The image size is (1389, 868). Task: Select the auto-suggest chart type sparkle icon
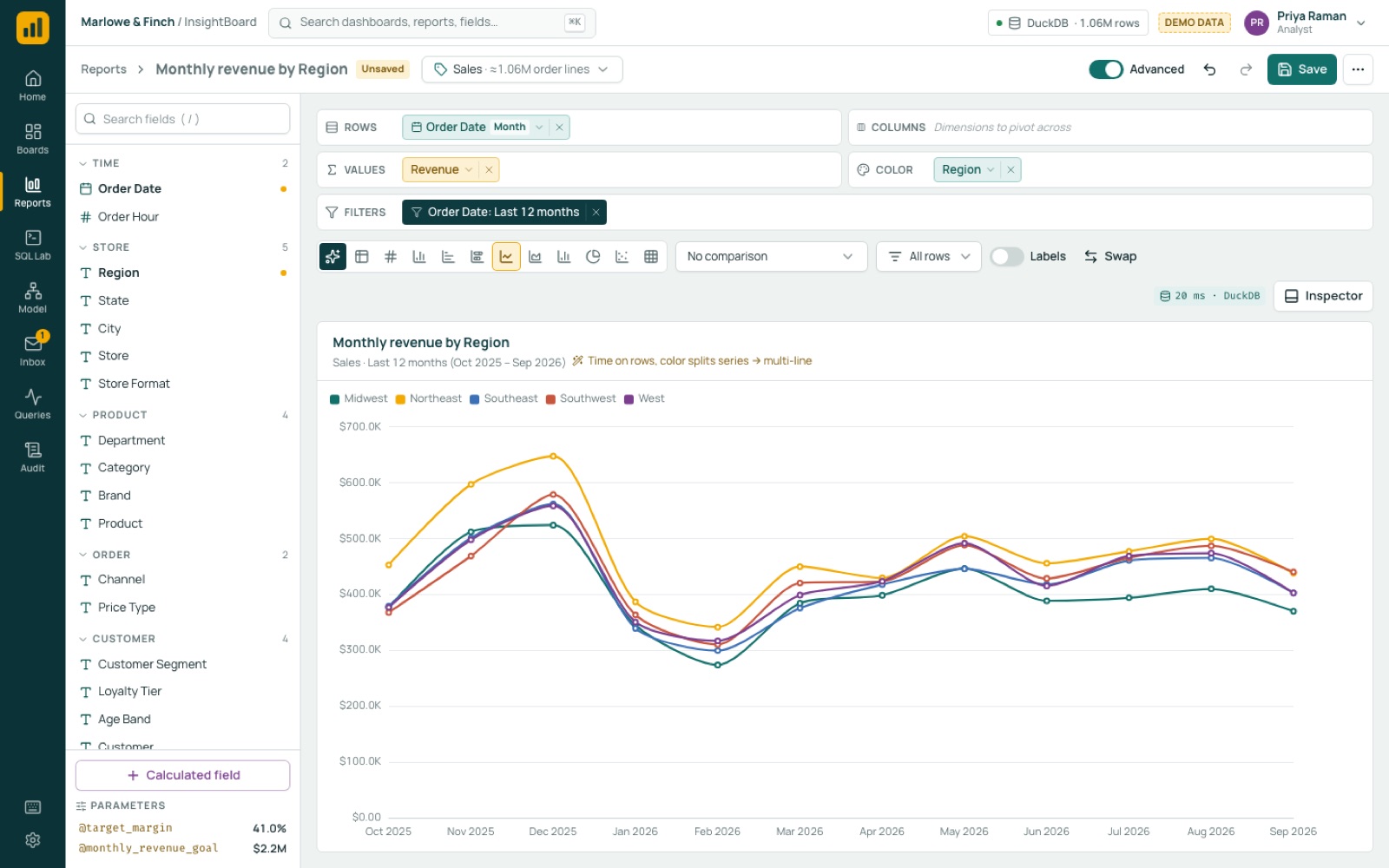[x=332, y=256]
